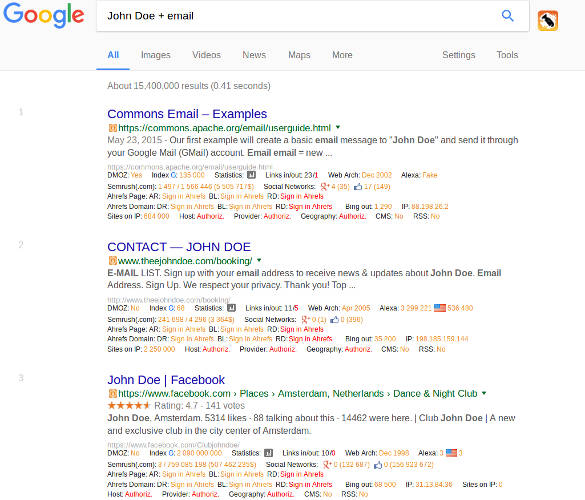Open the orange SEO extension icon

548,21
